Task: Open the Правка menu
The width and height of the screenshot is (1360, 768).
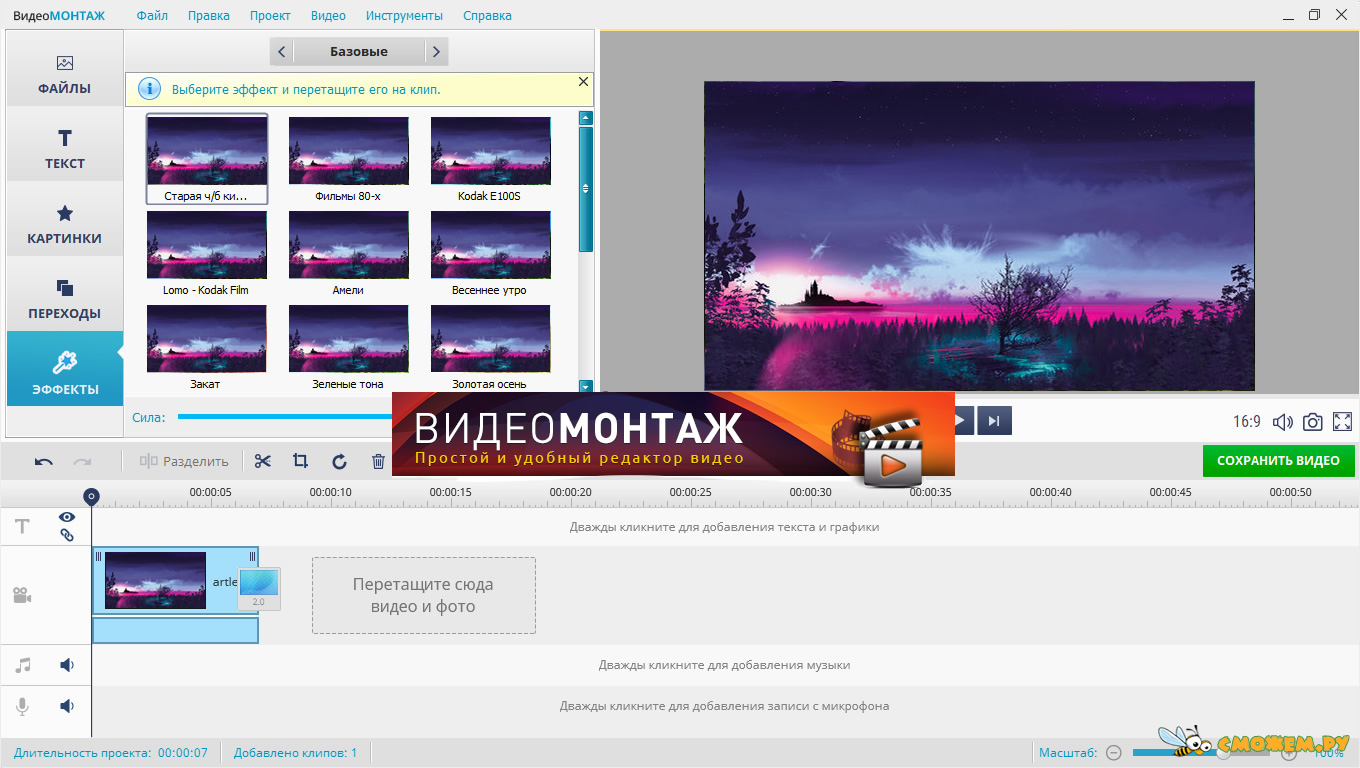Action: [x=208, y=16]
